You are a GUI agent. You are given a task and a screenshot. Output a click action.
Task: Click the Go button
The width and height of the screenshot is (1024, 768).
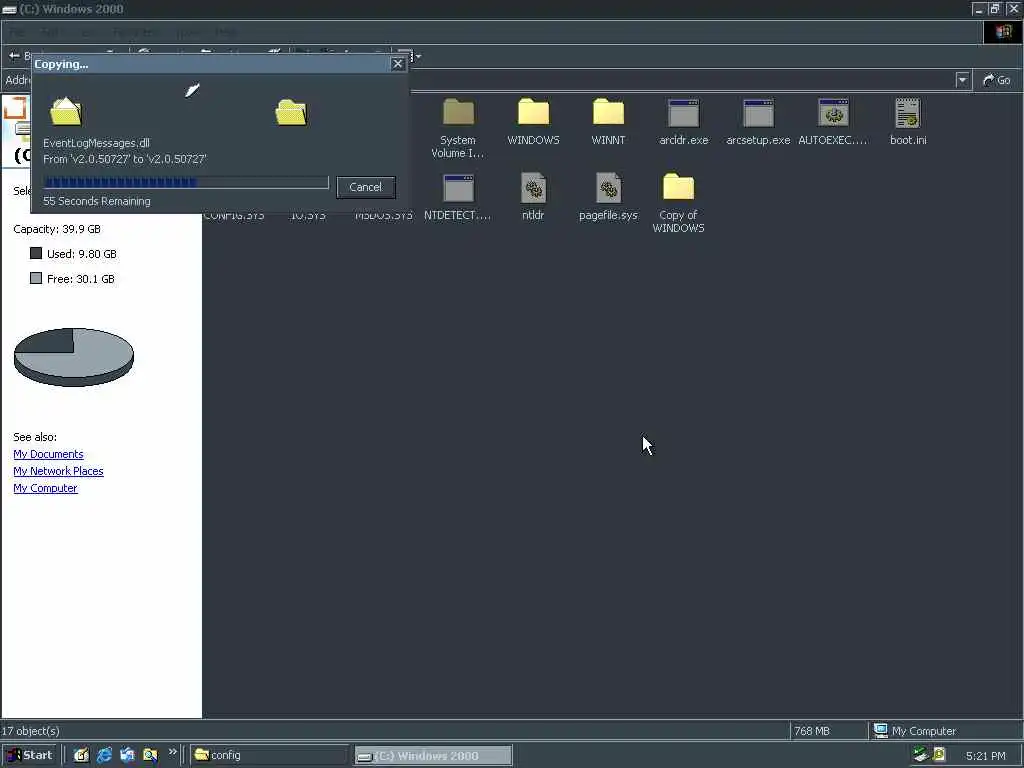tap(997, 80)
